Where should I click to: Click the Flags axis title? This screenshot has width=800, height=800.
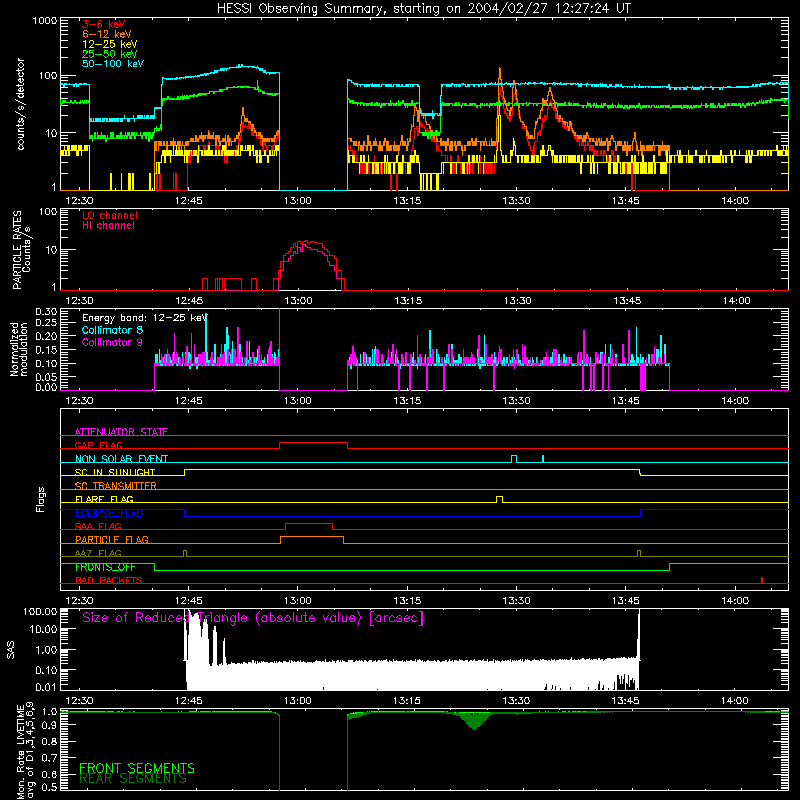tap(41, 499)
